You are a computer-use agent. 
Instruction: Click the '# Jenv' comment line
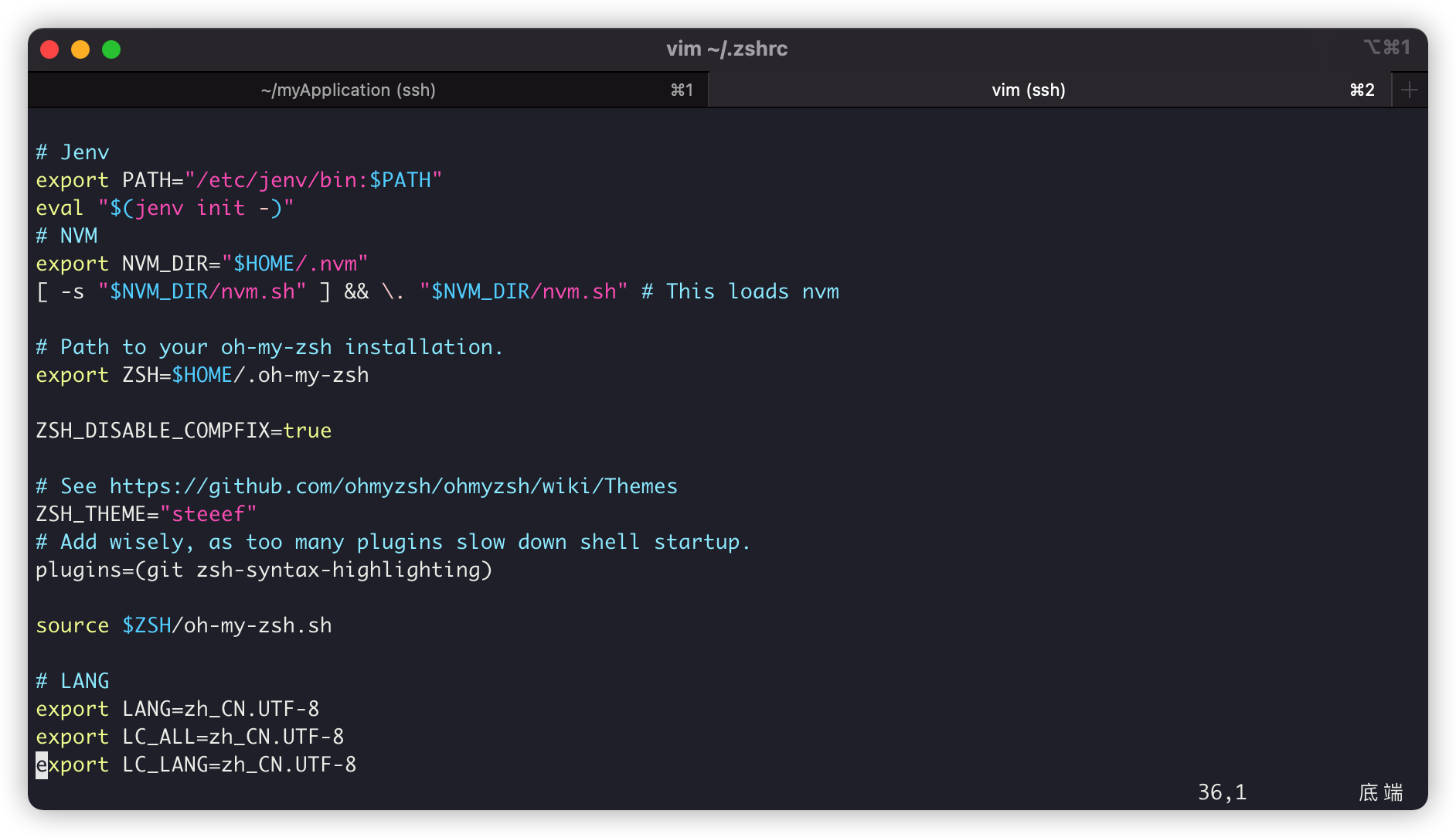73,152
